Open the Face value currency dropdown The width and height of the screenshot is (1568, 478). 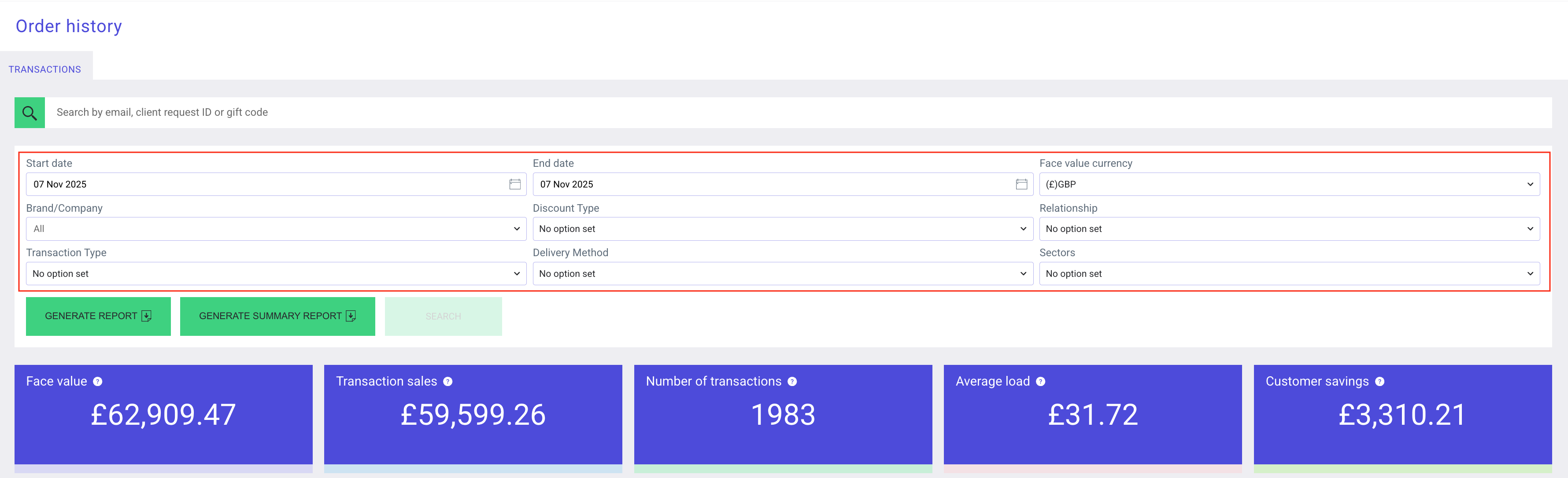[1289, 184]
